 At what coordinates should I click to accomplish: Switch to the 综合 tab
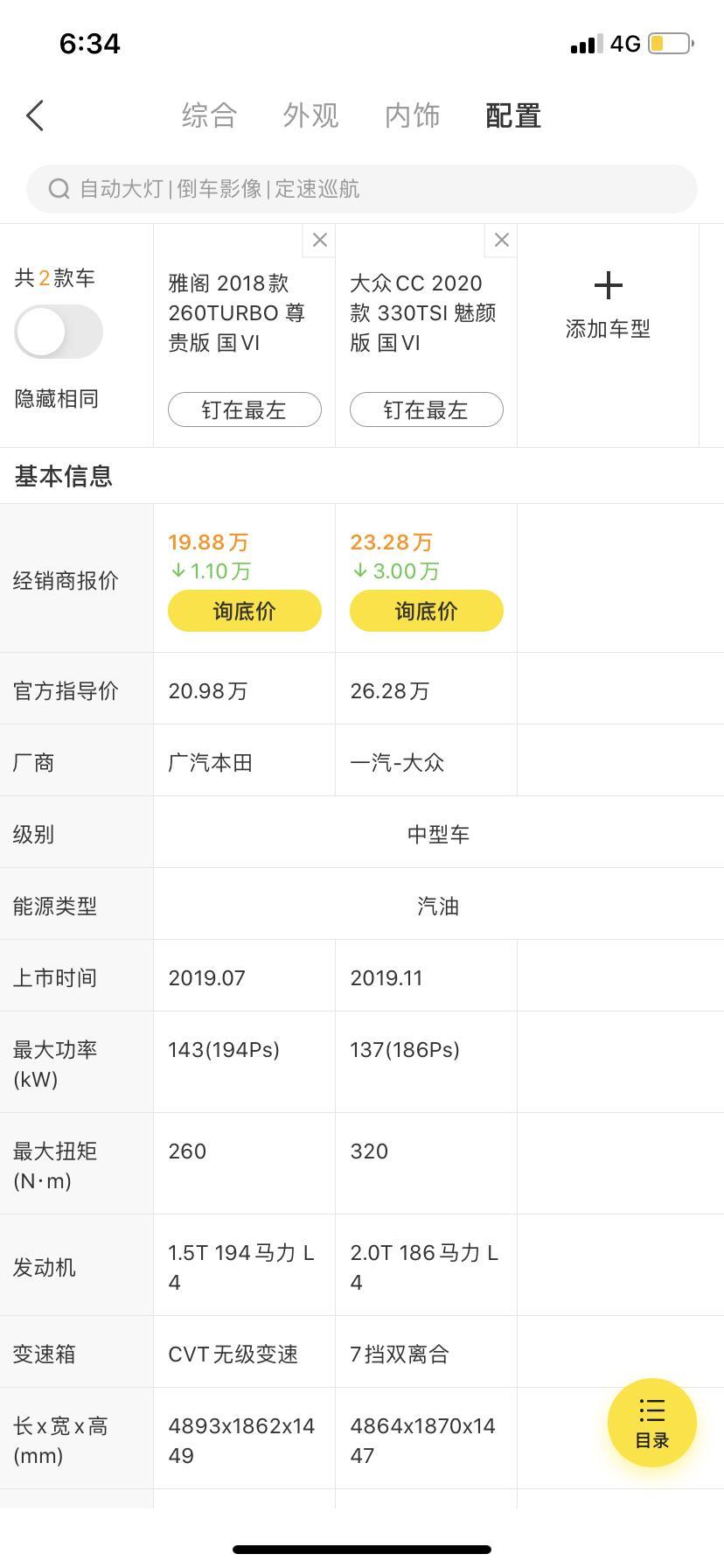coord(209,115)
